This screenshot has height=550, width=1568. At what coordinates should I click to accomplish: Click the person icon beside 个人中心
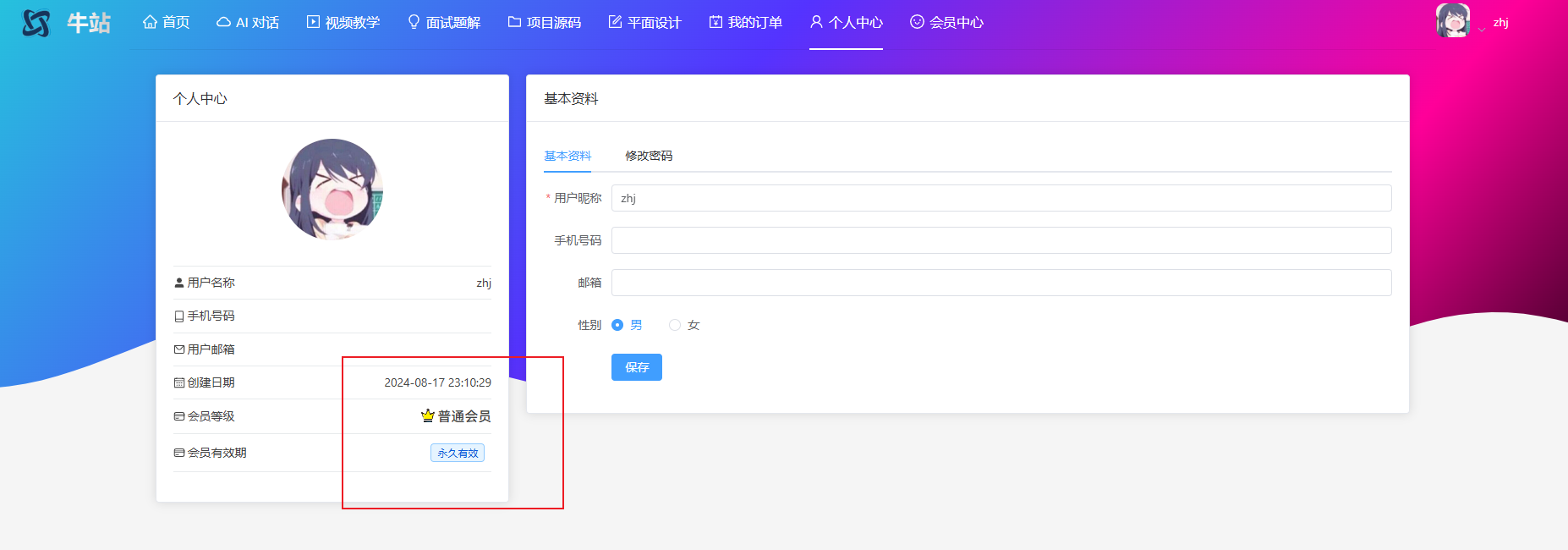(x=816, y=22)
